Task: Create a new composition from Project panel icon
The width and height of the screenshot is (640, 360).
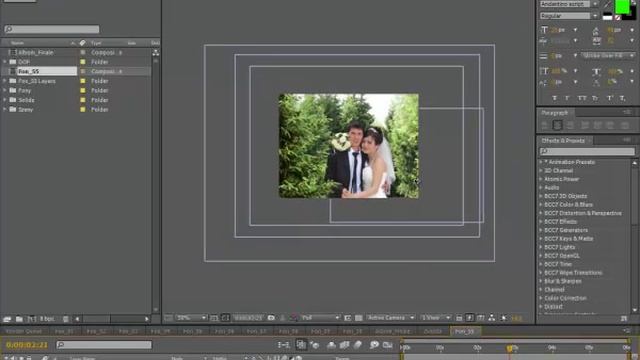Action: click(x=31, y=319)
